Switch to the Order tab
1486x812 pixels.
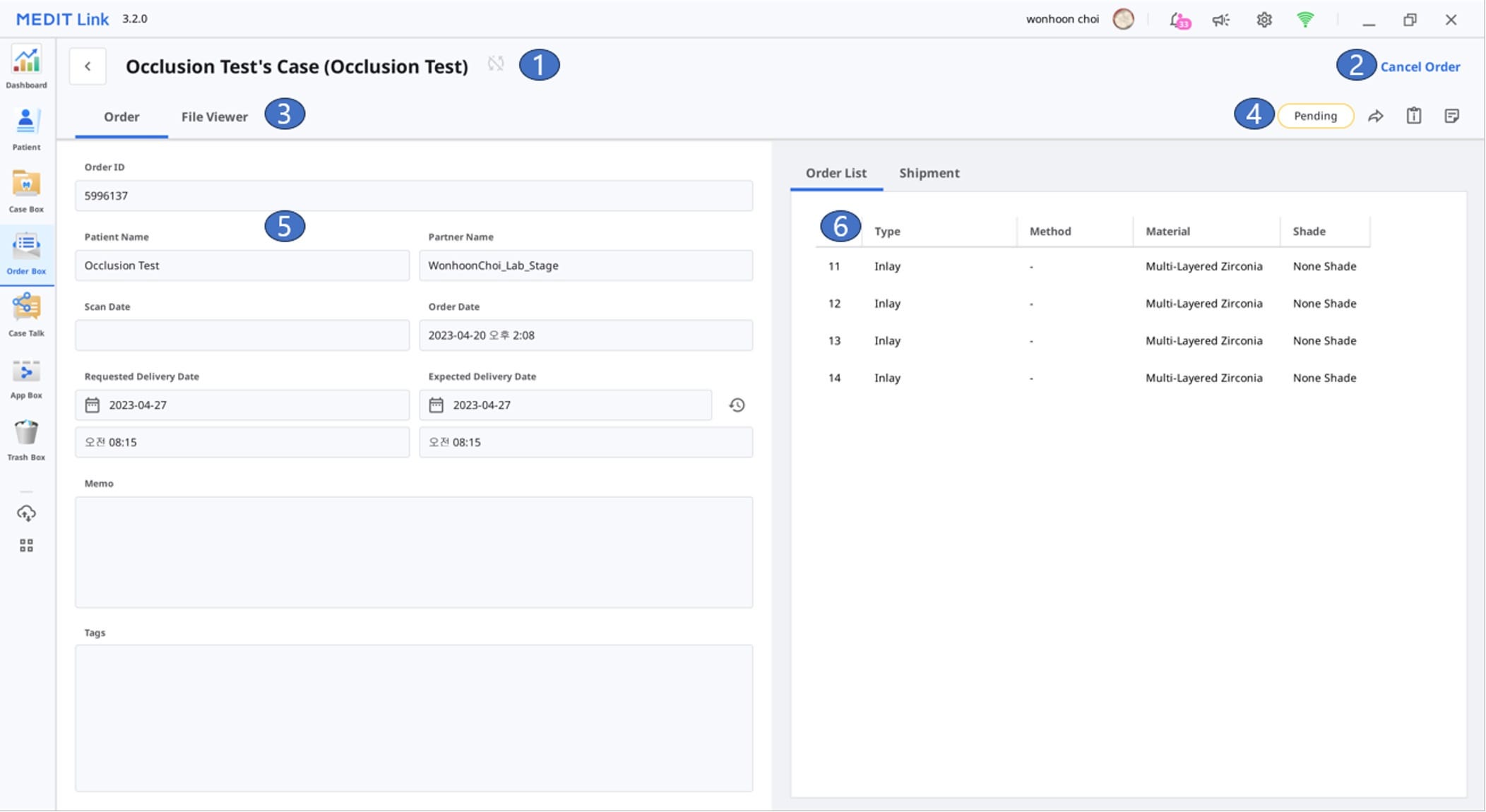(121, 117)
